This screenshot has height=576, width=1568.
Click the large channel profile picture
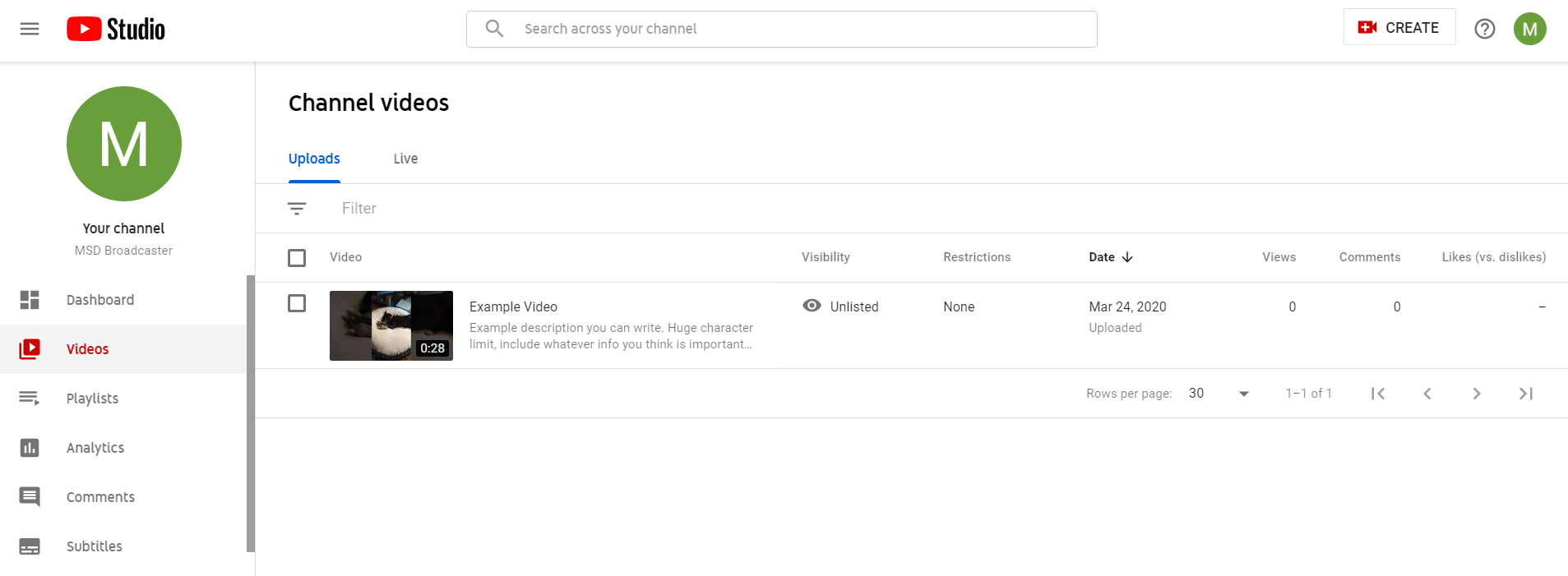(124, 144)
